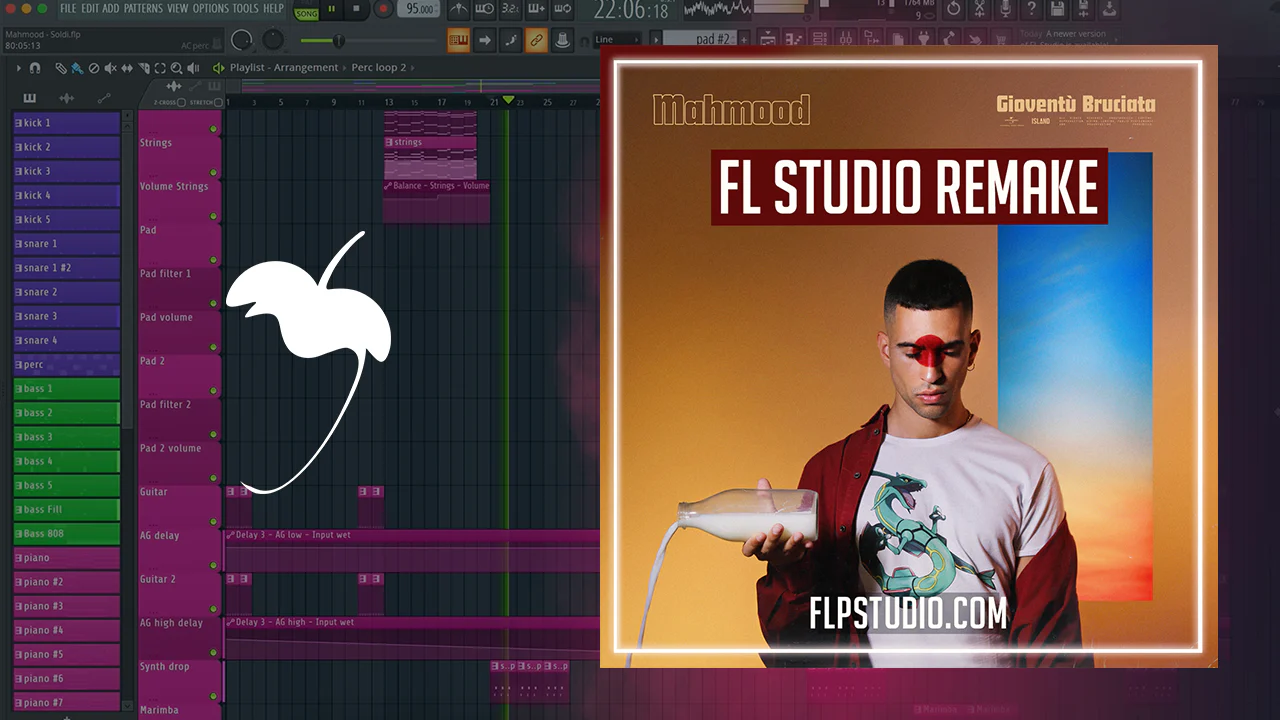This screenshot has height=720, width=1280.
Task: Open the Line snap dropdown
Action: click(617, 40)
